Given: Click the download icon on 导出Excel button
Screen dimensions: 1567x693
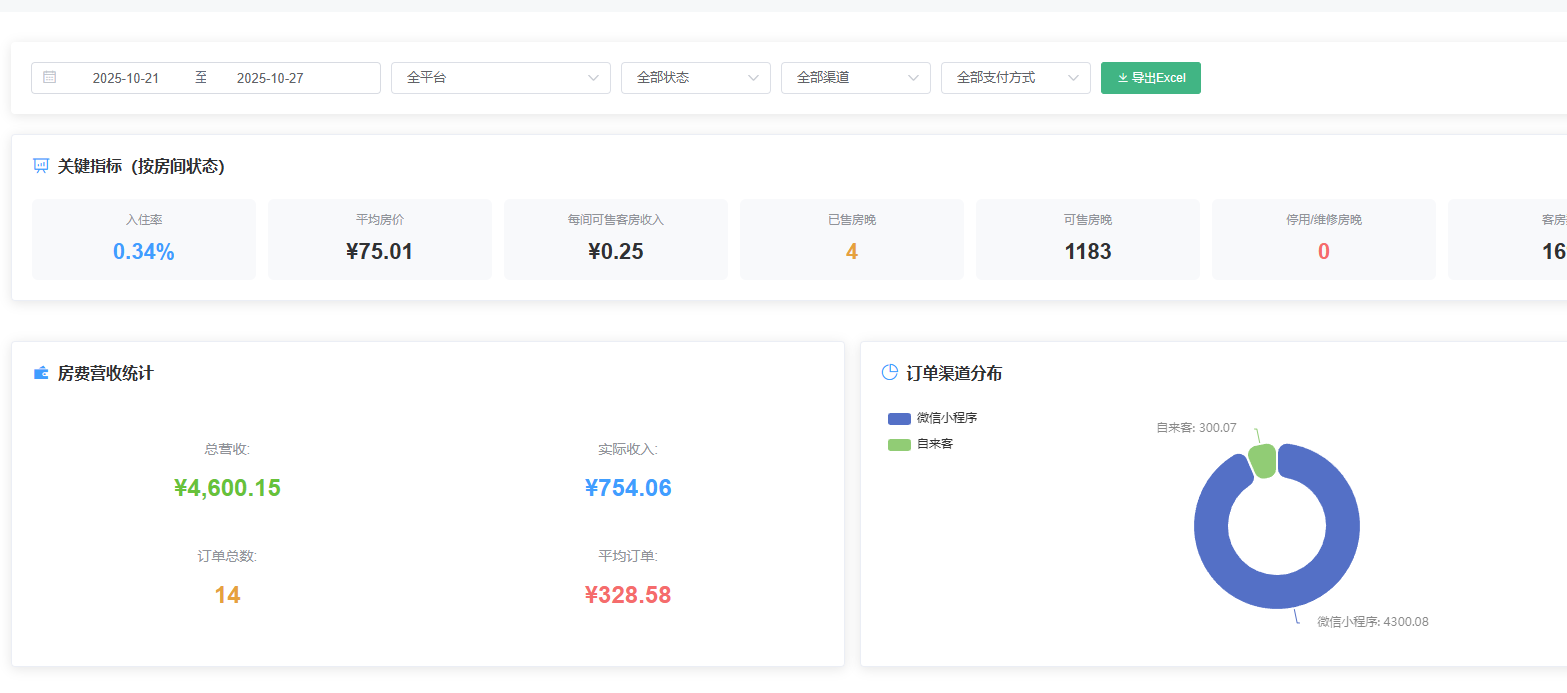Looking at the screenshot, I should (x=1122, y=78).
